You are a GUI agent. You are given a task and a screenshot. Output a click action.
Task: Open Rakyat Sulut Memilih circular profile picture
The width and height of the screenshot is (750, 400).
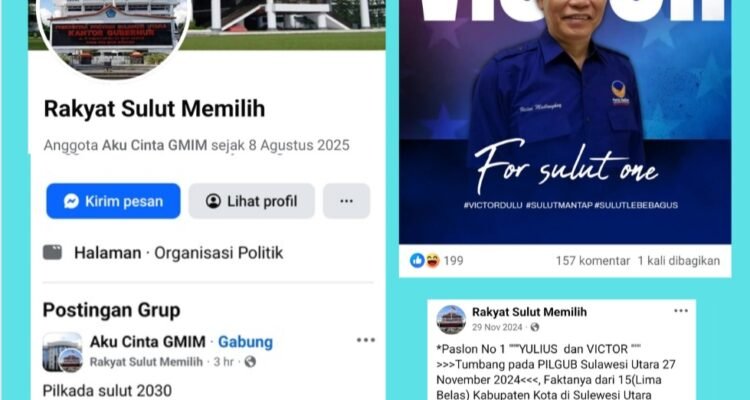click(114, 37)
